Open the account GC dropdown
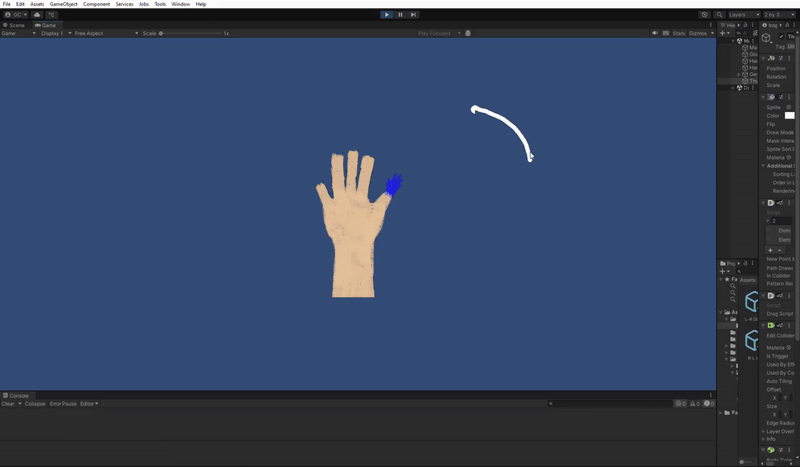800x467 pixels. 16,15
